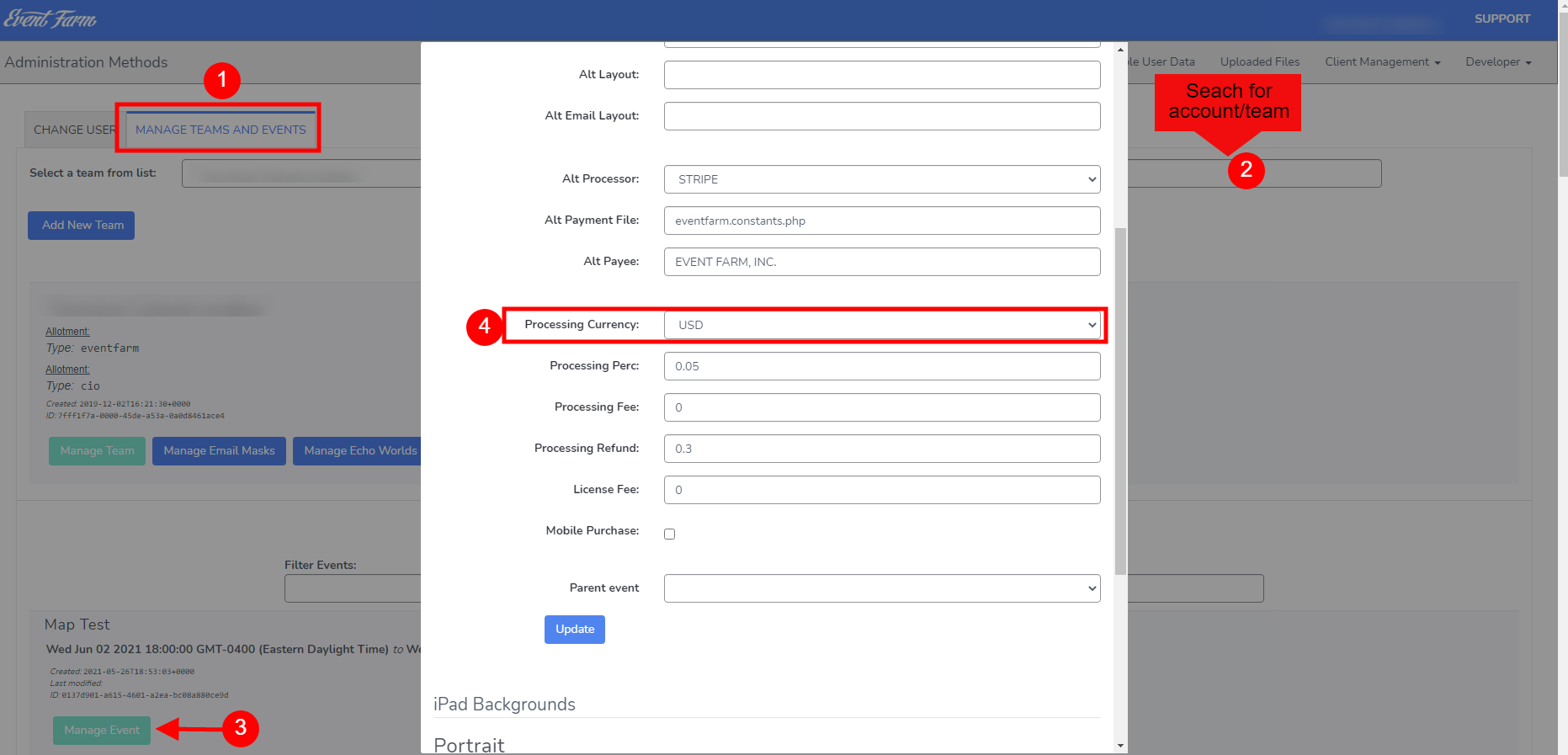The width and height of the screenshot is (1568, 755).
Task: Open the Uploaded Files link
Action: [x=1260, y=62]
